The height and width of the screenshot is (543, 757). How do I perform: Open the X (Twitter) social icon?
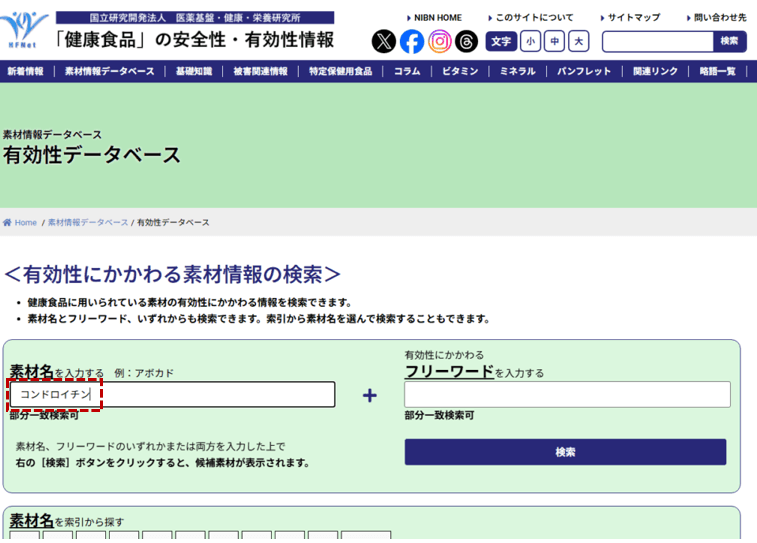(x=384, y=41)
